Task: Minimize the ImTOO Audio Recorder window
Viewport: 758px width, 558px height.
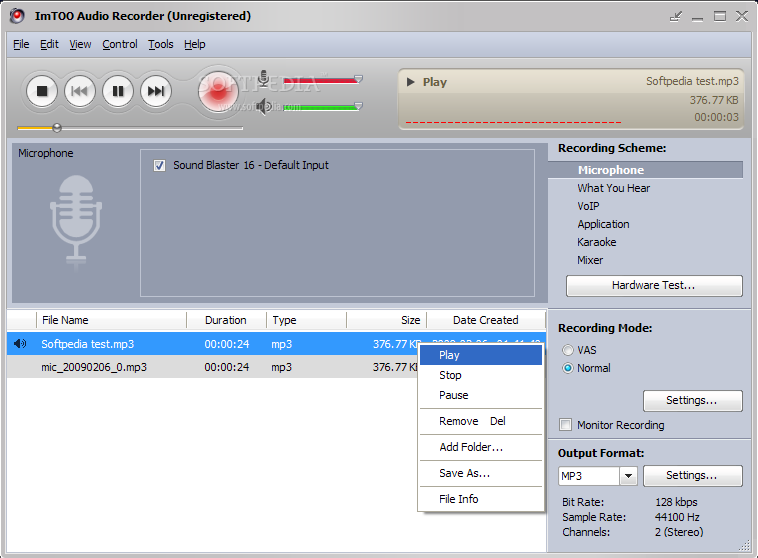Action: tap(697, 19)
